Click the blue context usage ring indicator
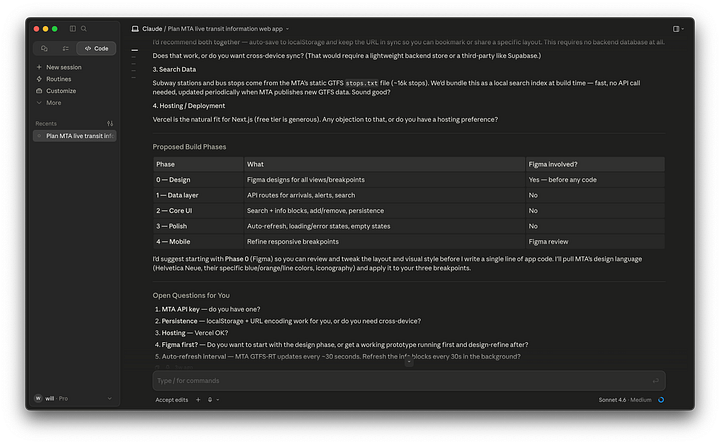720x444 pixels. [x=661, y=400]
